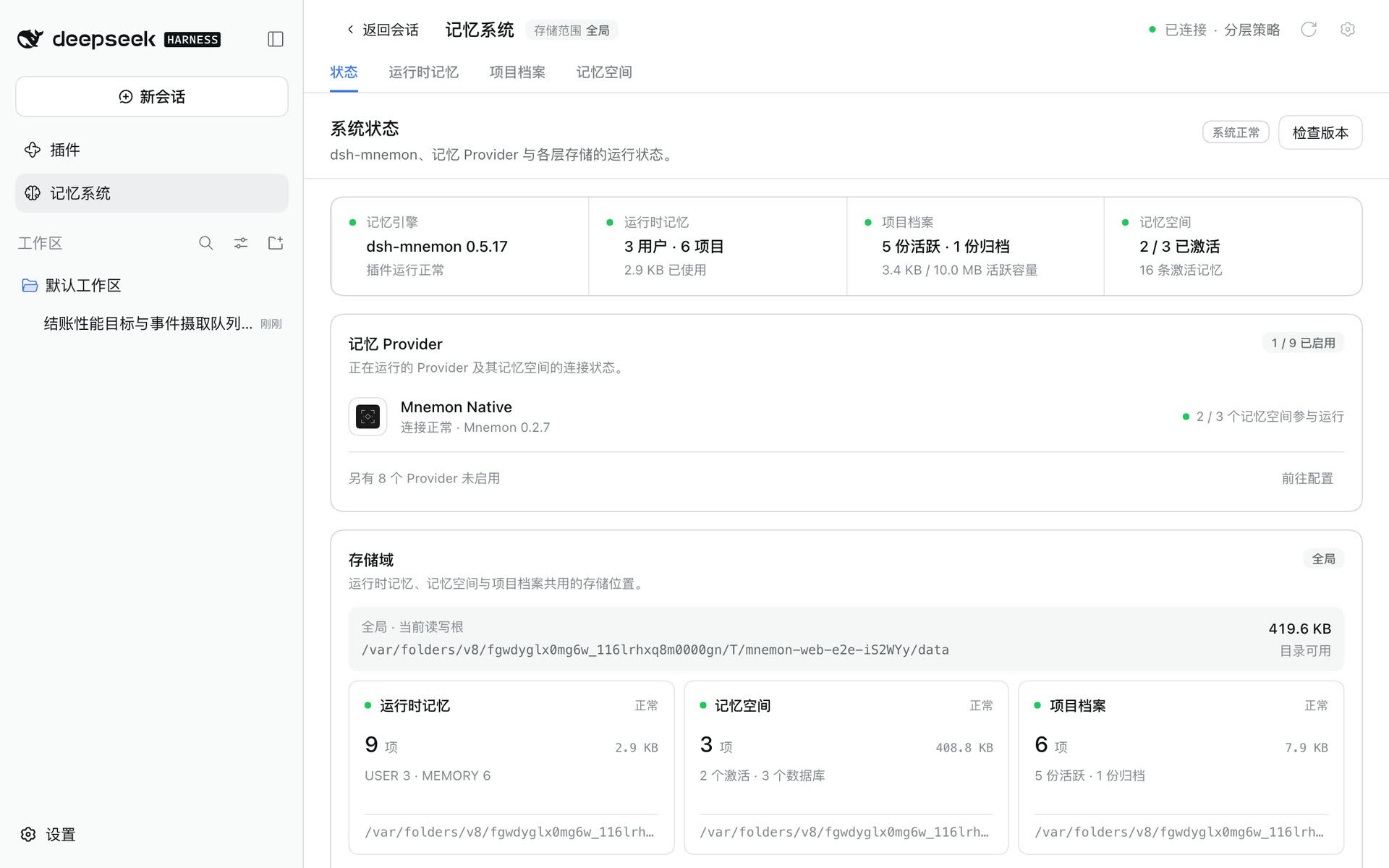Open memory system settings gear icon
The width and height of the screenshot is (1389, 868).
[1347, 30]
